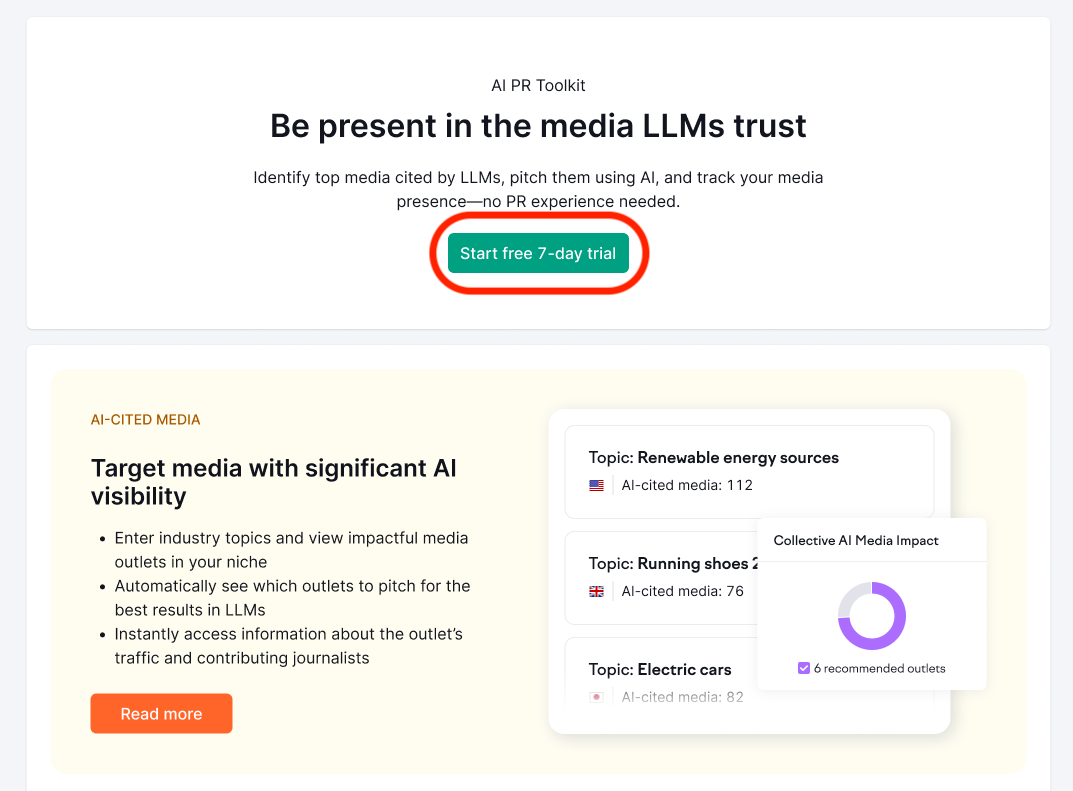The height and width of the screenshot is (791, 1073).
Task: Click Target media with significant AI visibility heading
Action: point(273,481)
